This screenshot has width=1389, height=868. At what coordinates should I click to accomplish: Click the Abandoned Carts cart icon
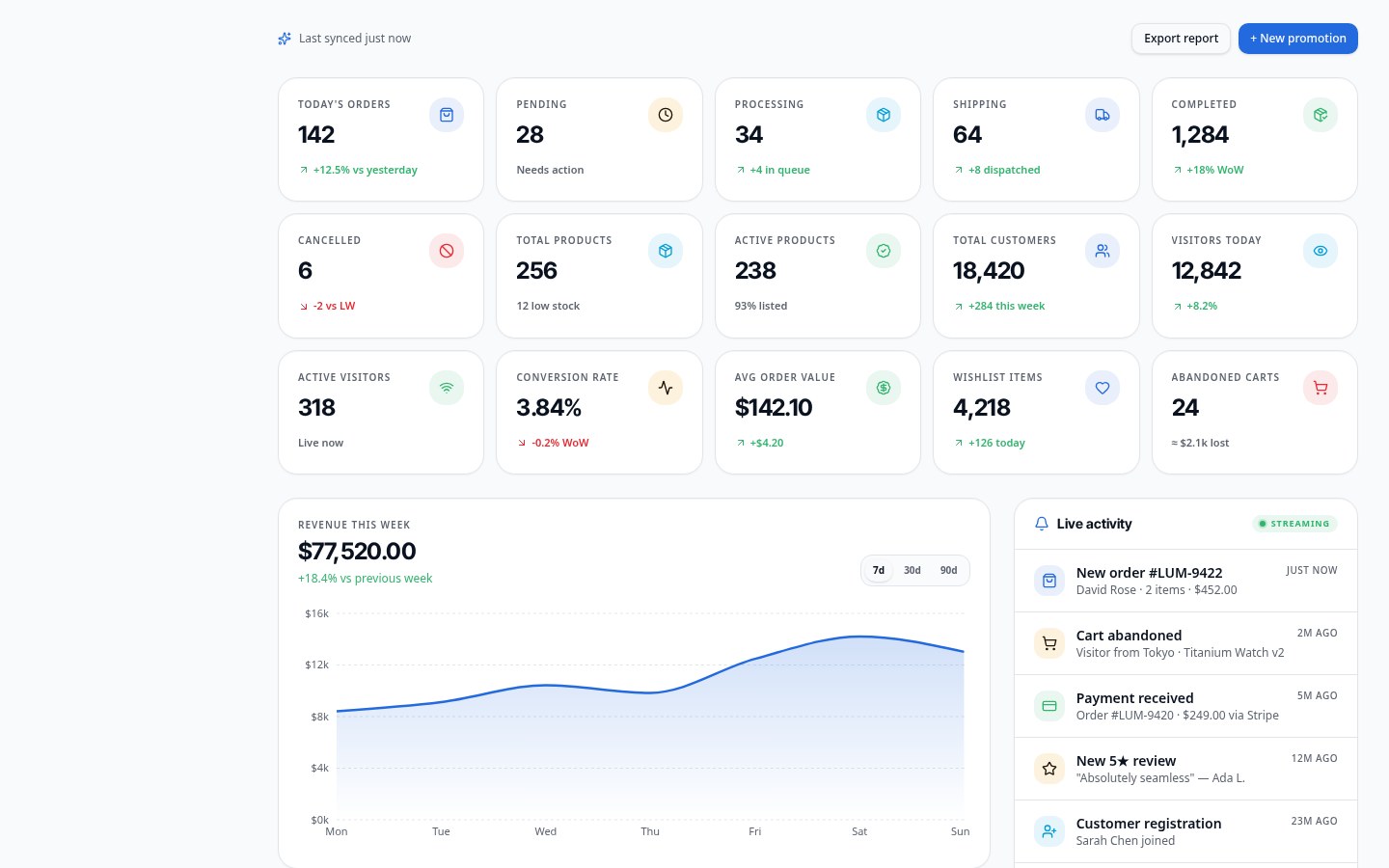(1321, 388)
